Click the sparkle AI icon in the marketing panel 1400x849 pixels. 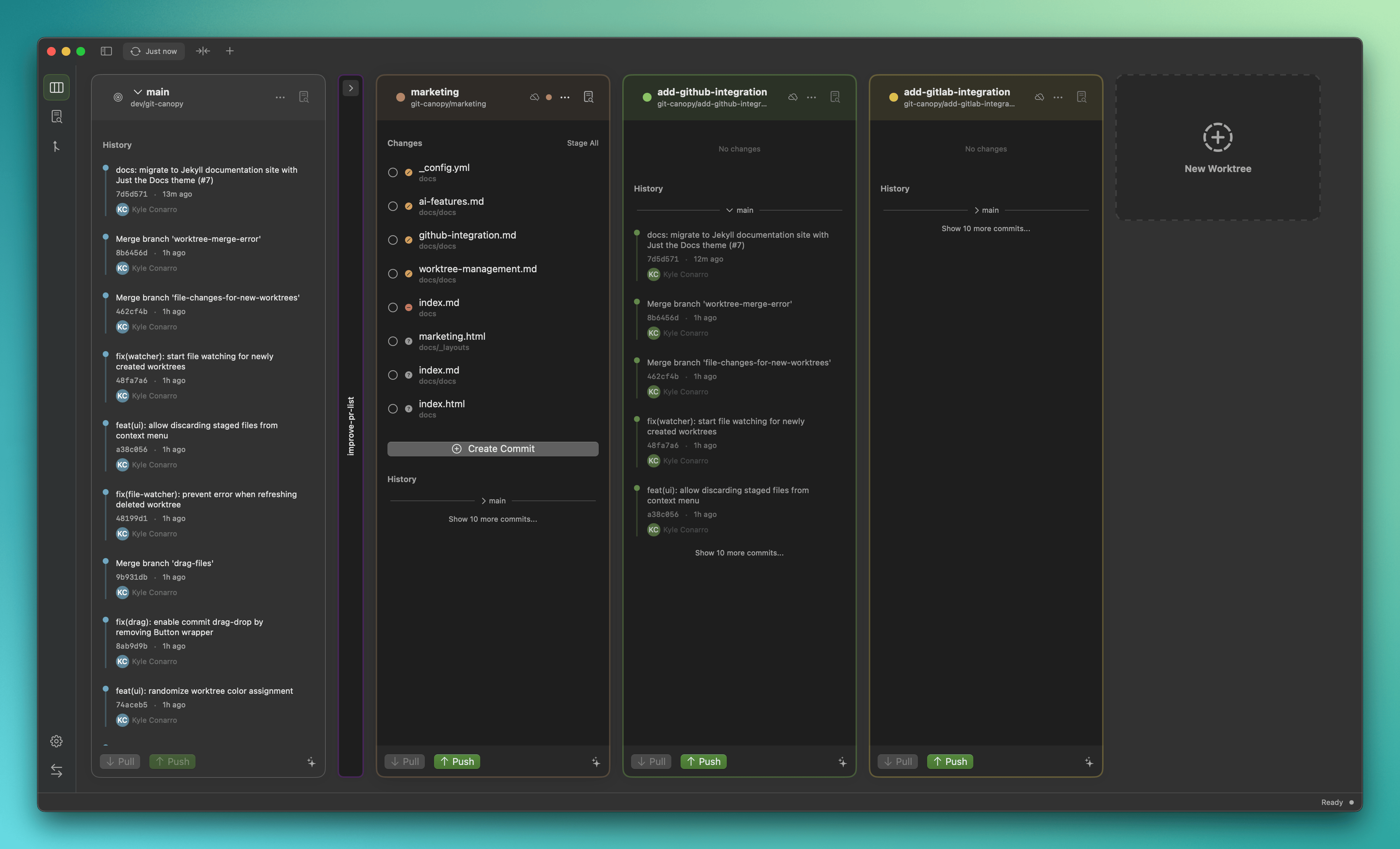pyautogui.click(x=595, y=761)
